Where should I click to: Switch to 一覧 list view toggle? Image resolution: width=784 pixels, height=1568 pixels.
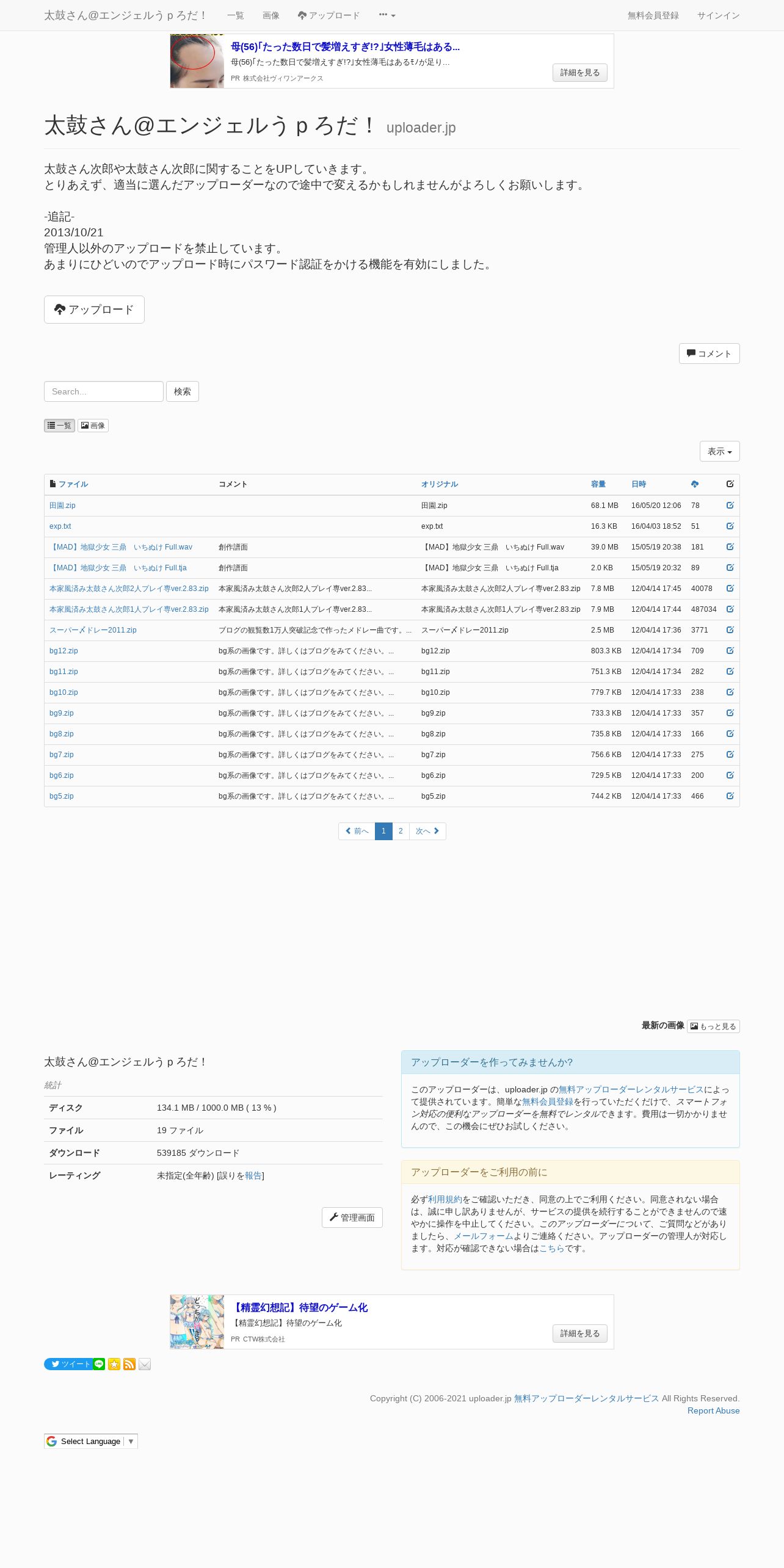(59, 426)
